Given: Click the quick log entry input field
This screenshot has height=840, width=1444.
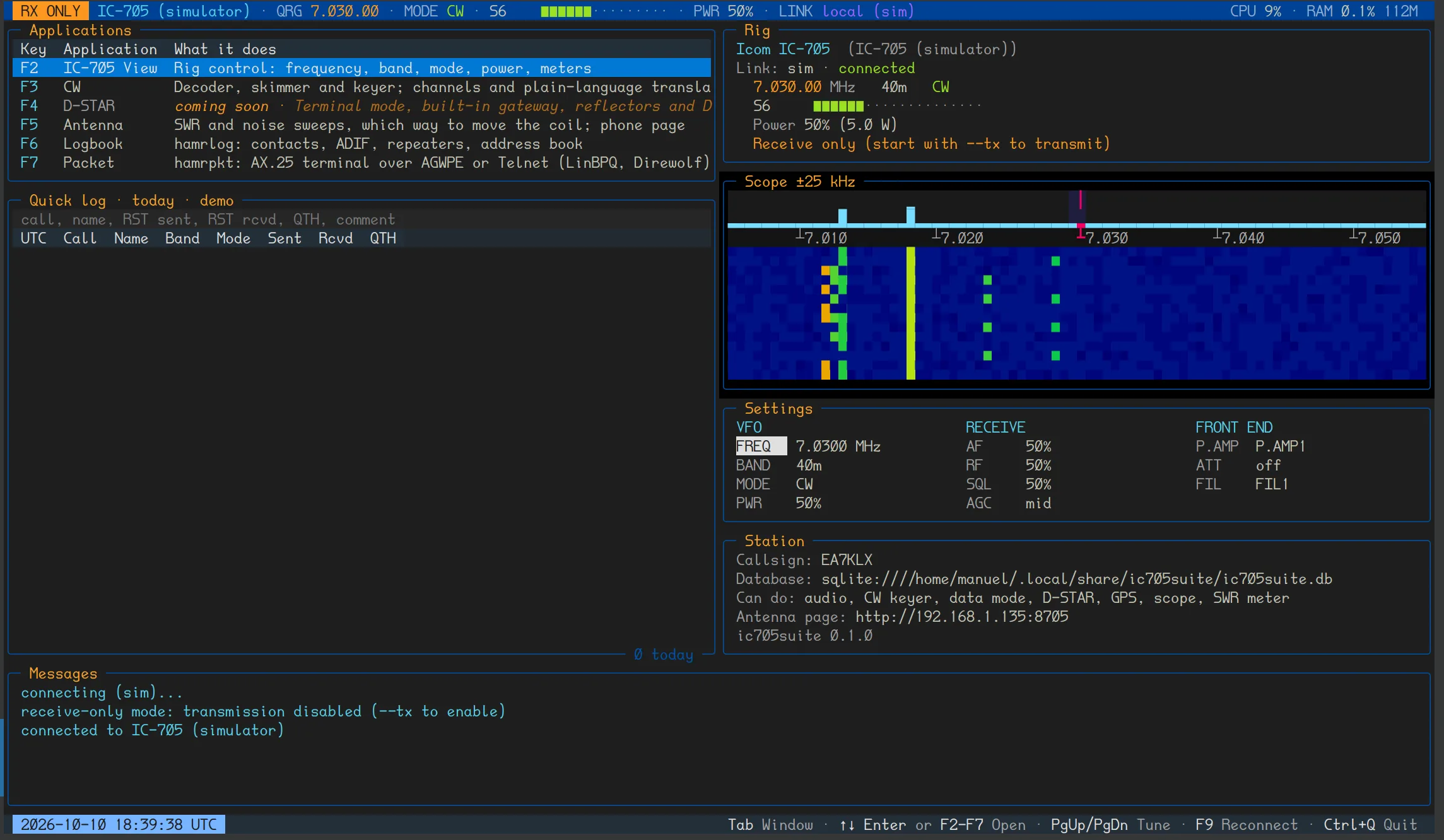Looking at the screenshot, I should [x=361, y=219].
